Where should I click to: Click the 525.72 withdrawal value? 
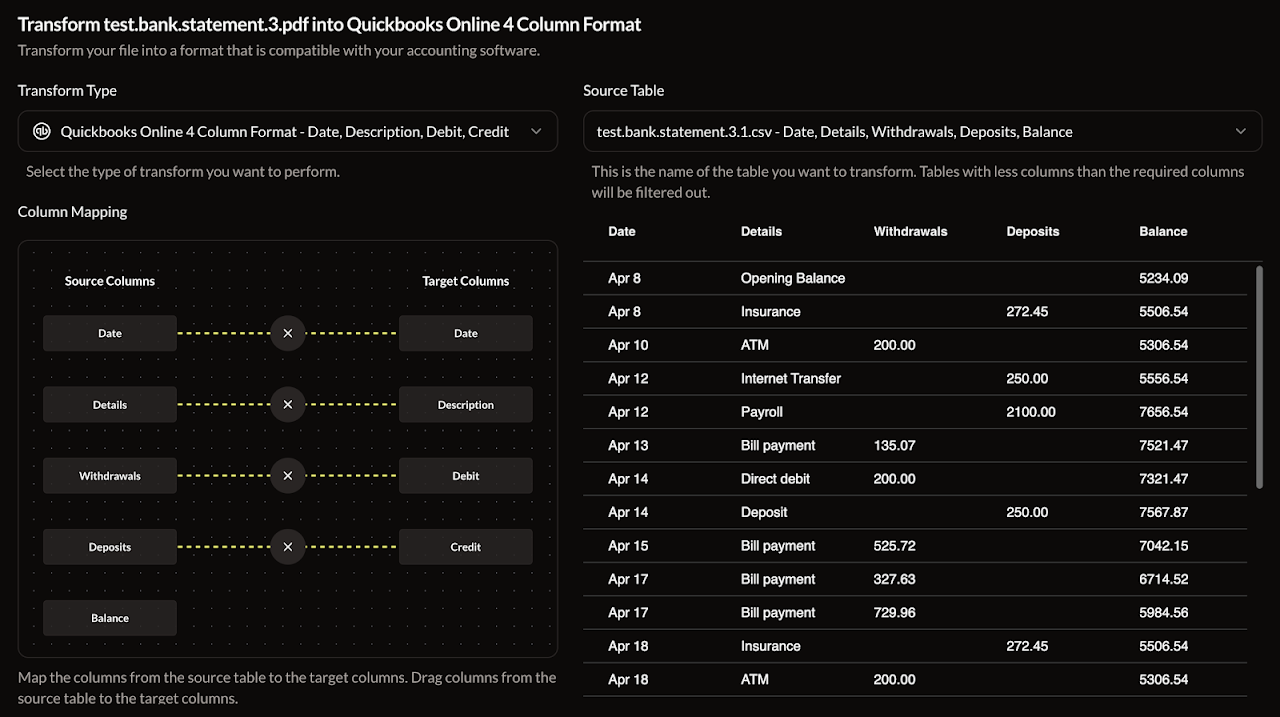894,546
